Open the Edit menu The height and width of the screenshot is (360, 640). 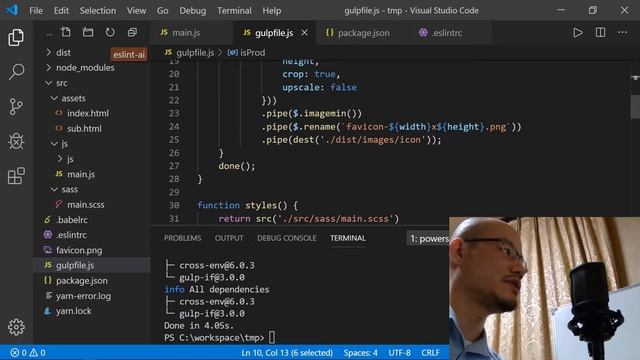point(61,11)
